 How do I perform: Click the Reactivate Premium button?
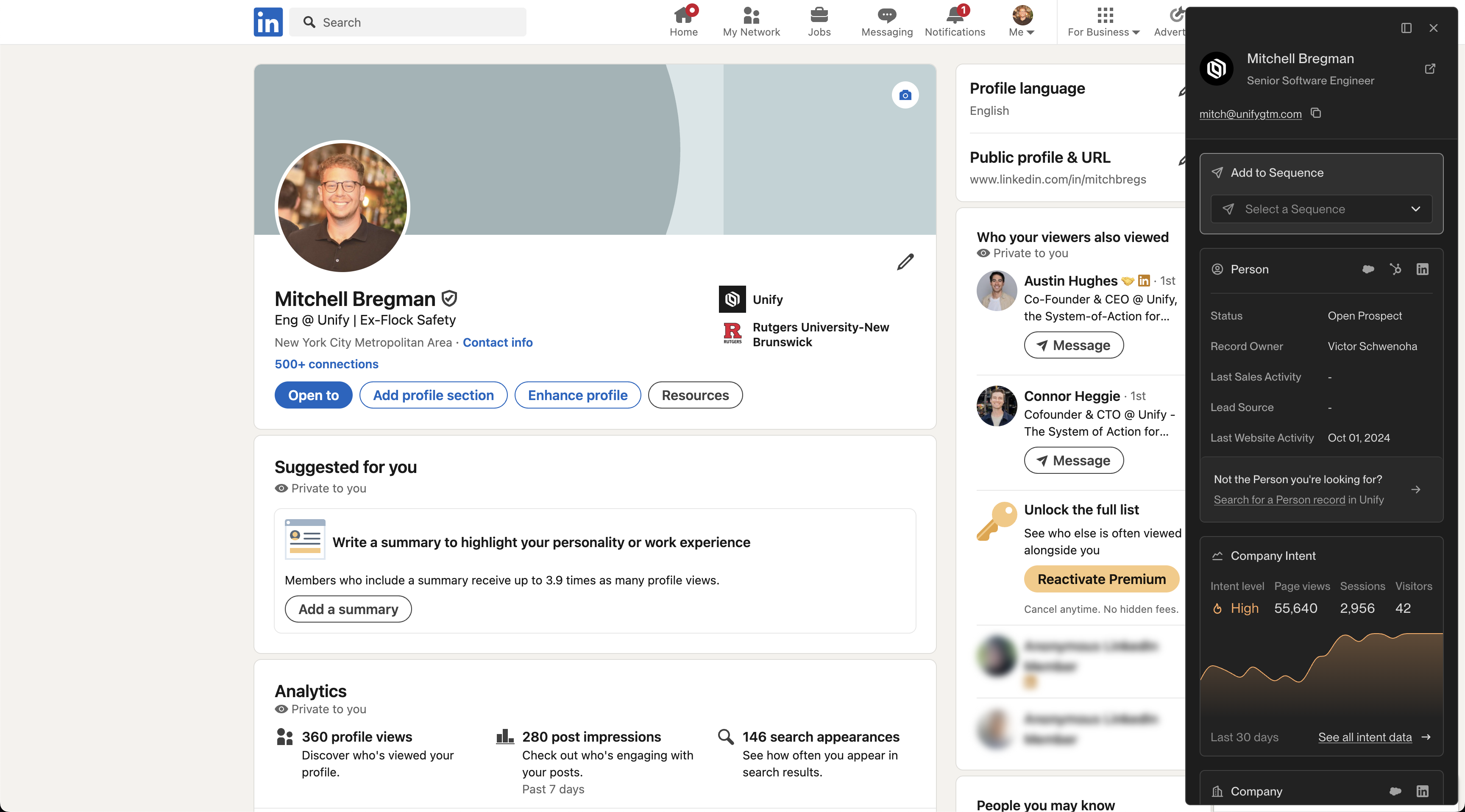pyautogui.click(x=1101, y=579)
